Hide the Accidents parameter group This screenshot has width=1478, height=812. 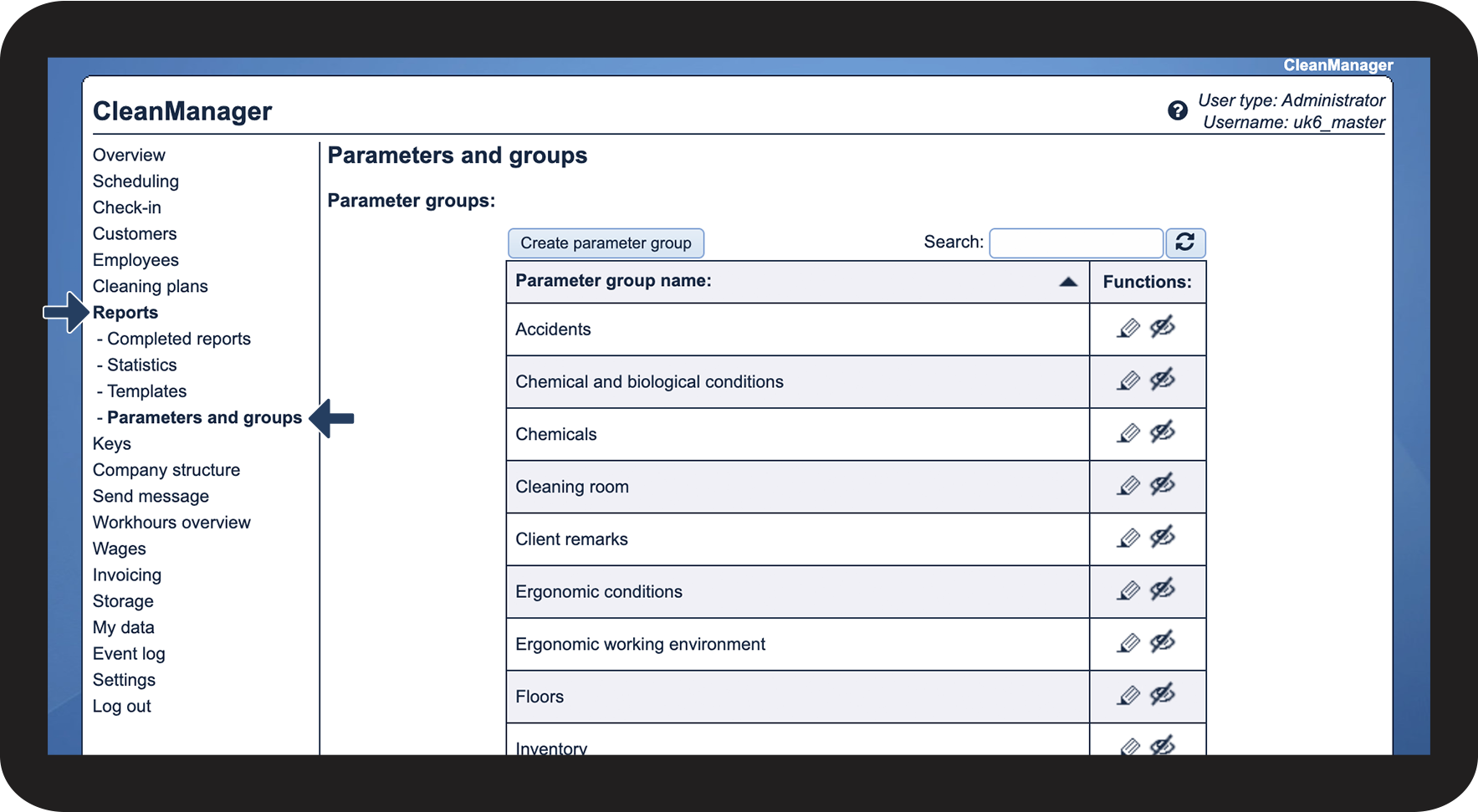[1162, 328]
